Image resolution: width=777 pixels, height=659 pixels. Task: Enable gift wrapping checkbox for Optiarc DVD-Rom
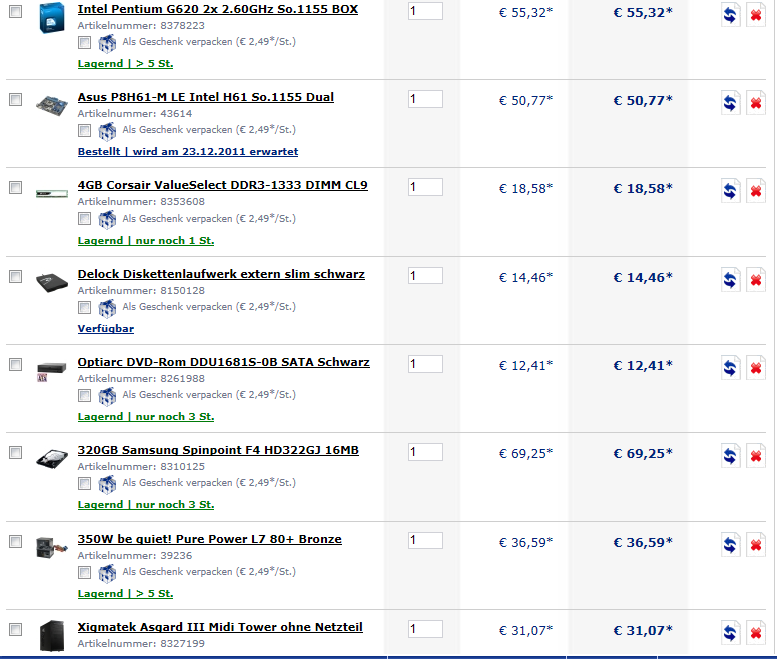click(85, 395)
